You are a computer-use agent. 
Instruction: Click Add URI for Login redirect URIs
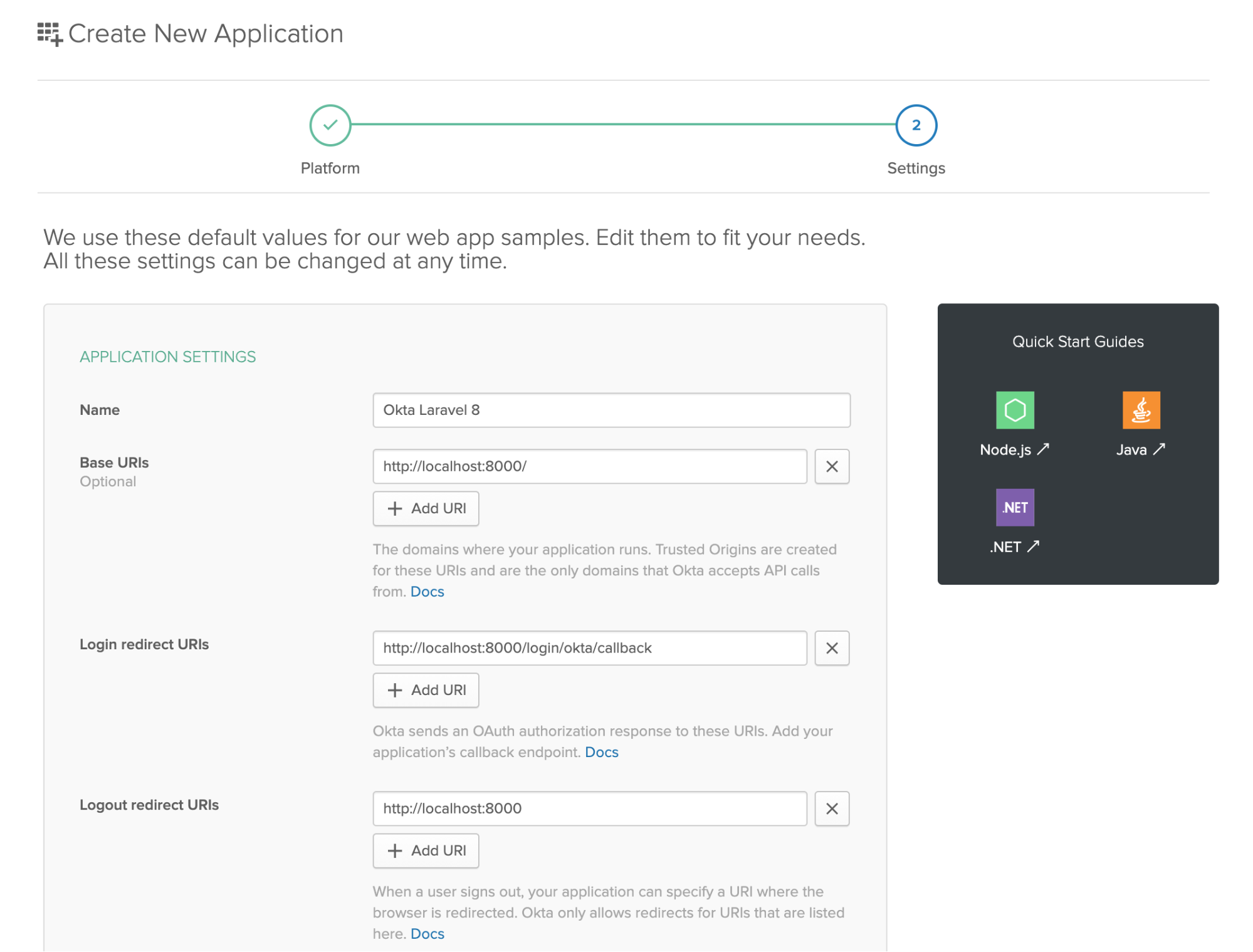pyautogui.click(x=424, y=690)
